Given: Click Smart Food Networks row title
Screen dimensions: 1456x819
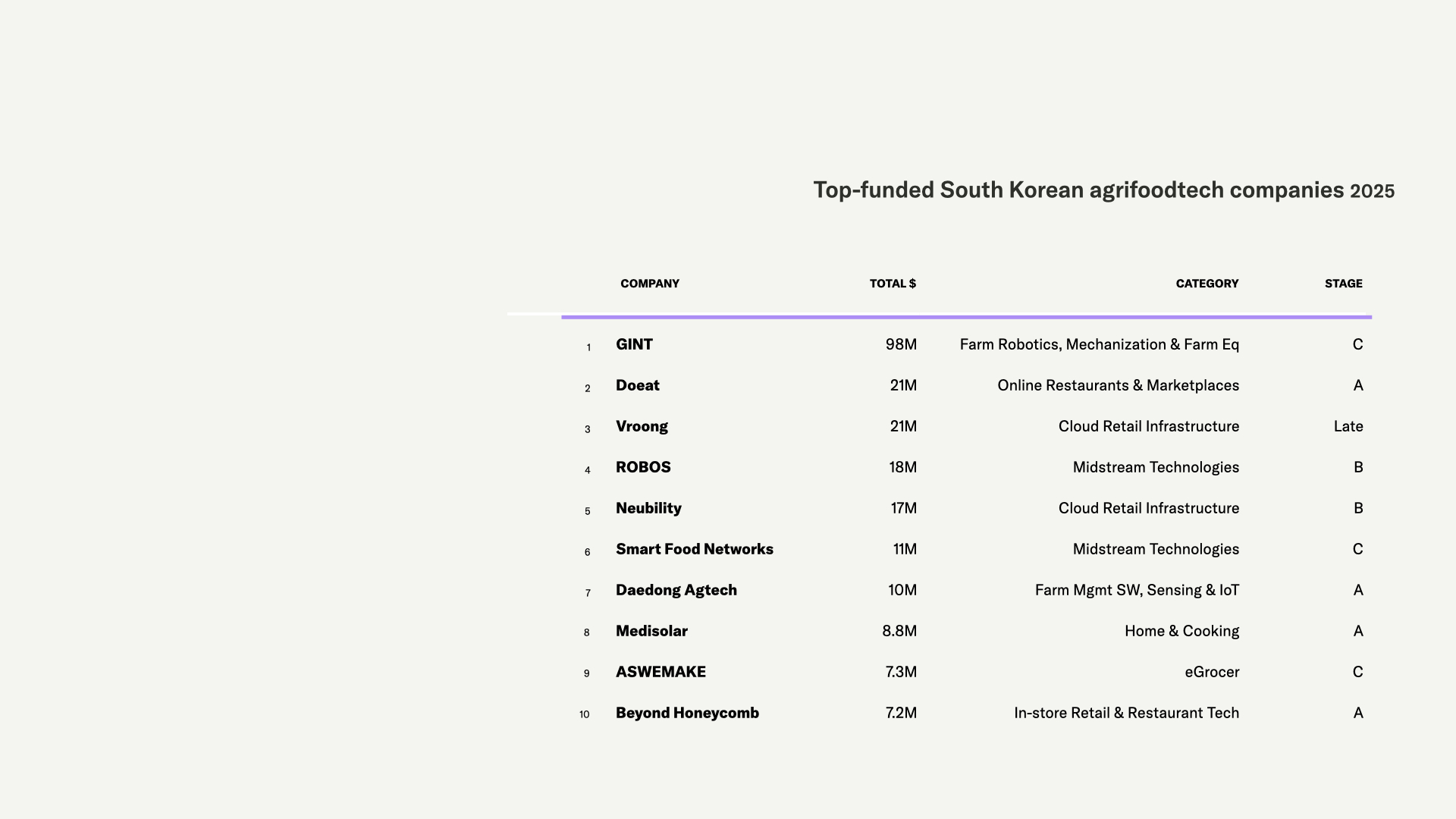Looking at the screenshot, I should click(694, 549).
